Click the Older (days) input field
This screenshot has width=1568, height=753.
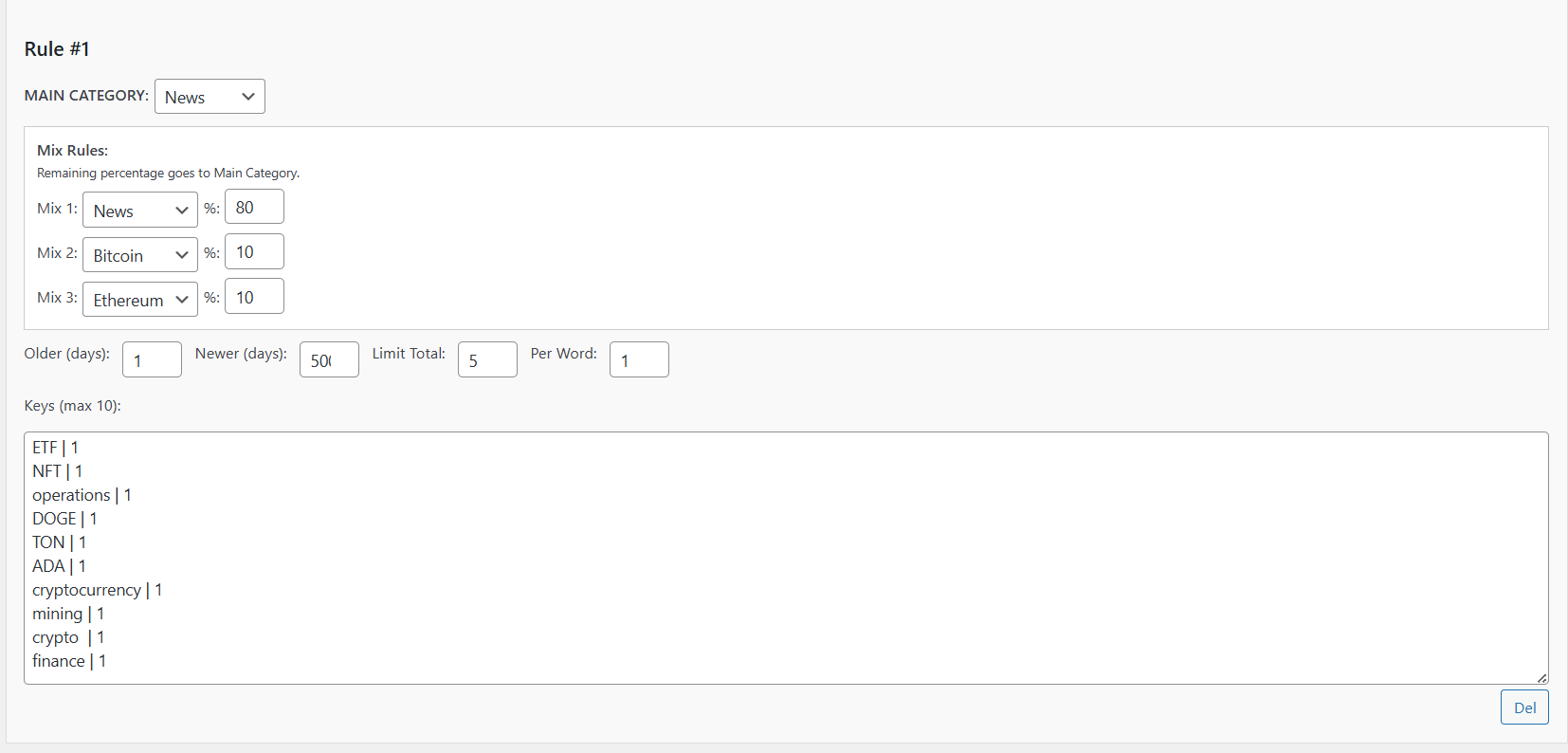[152, 359]
